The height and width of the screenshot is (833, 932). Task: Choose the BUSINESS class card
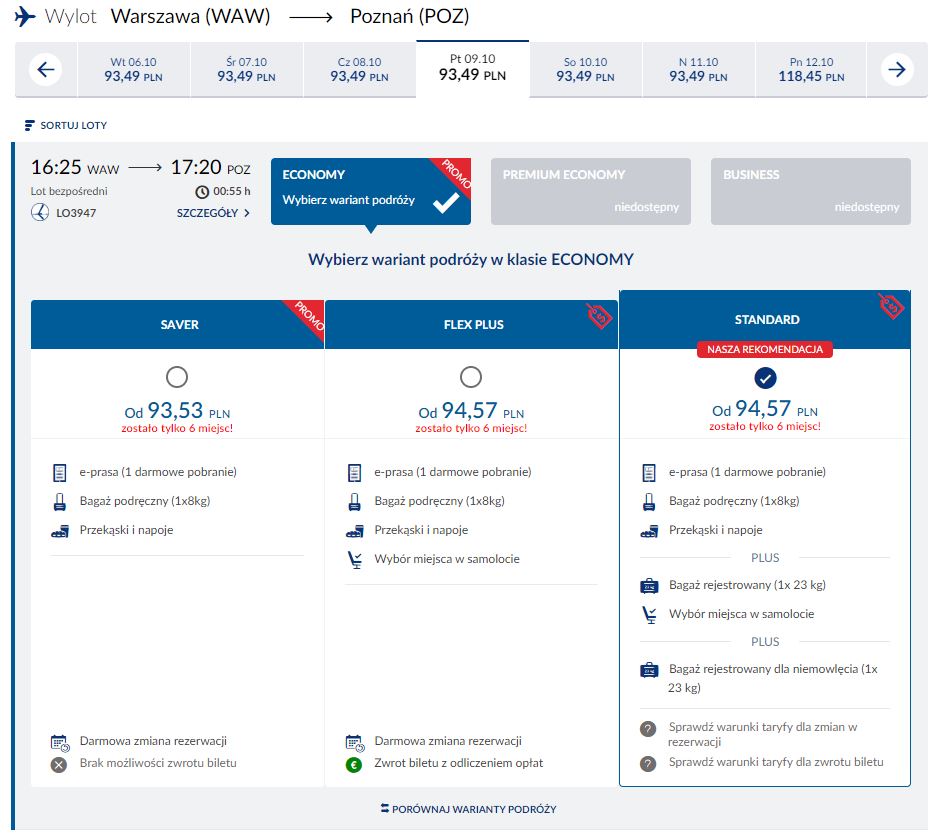[811, 191]
